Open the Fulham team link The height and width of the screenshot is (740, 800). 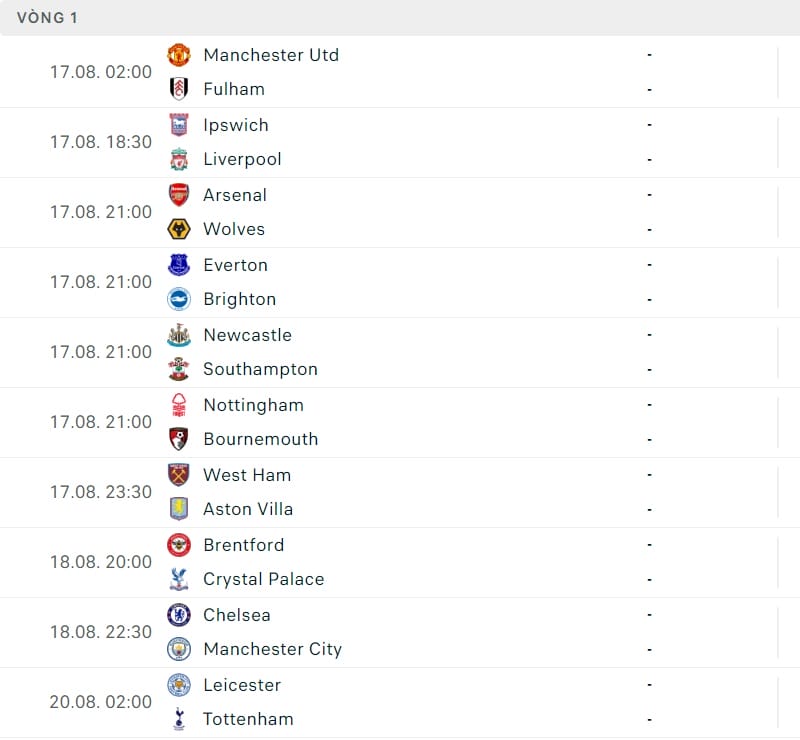tap(234, 89)
